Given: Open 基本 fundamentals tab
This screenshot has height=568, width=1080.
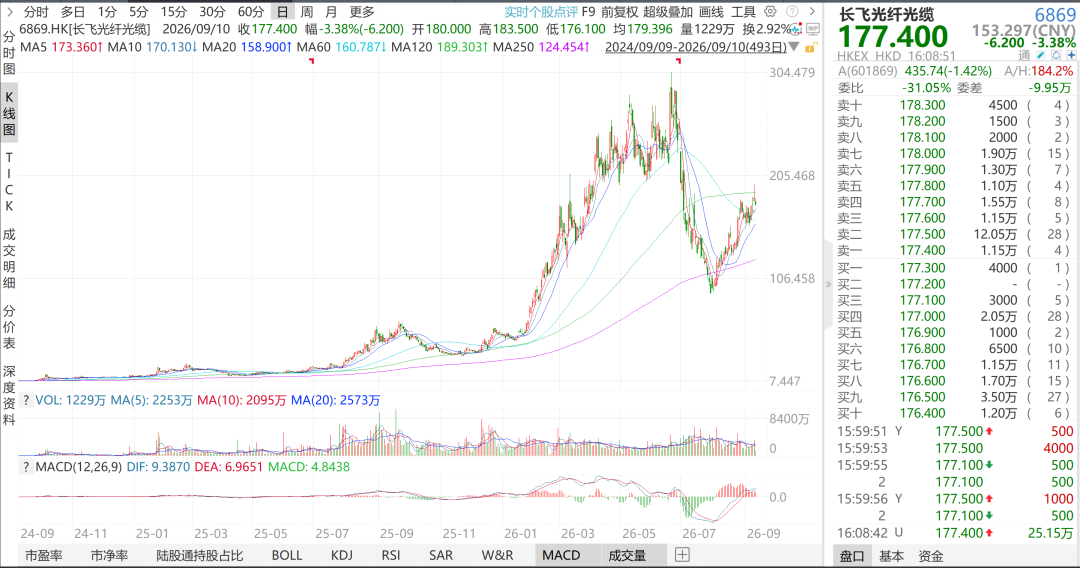Looking at the screenshot, I should click(891, 556).
